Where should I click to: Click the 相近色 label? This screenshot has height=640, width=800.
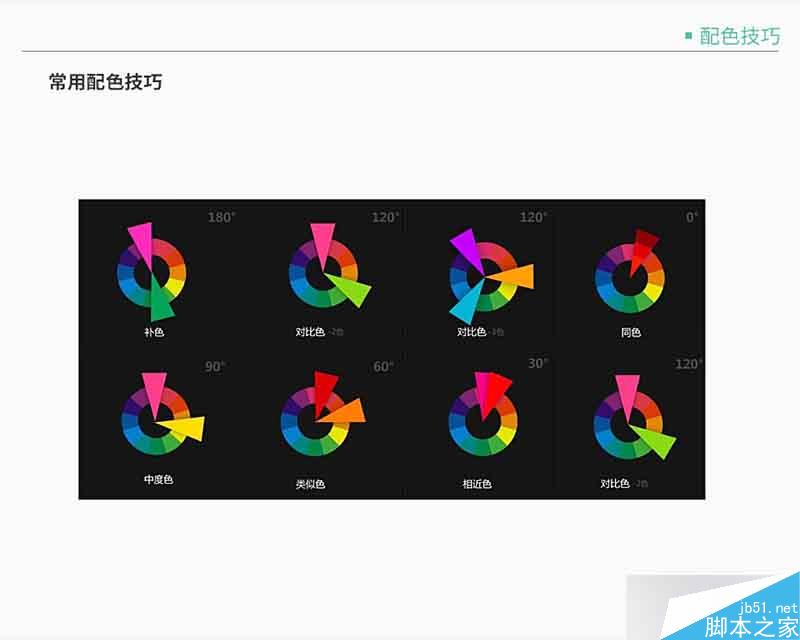tap(477, 483)
